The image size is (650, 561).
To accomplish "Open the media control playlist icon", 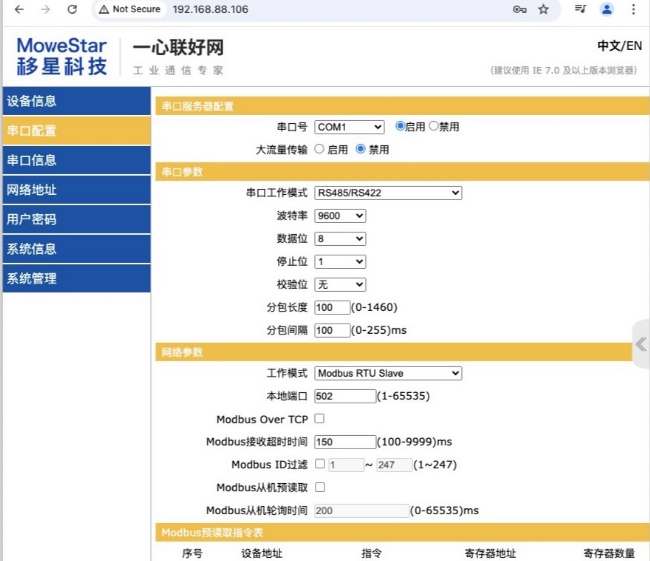I will (x=580, y=9).
